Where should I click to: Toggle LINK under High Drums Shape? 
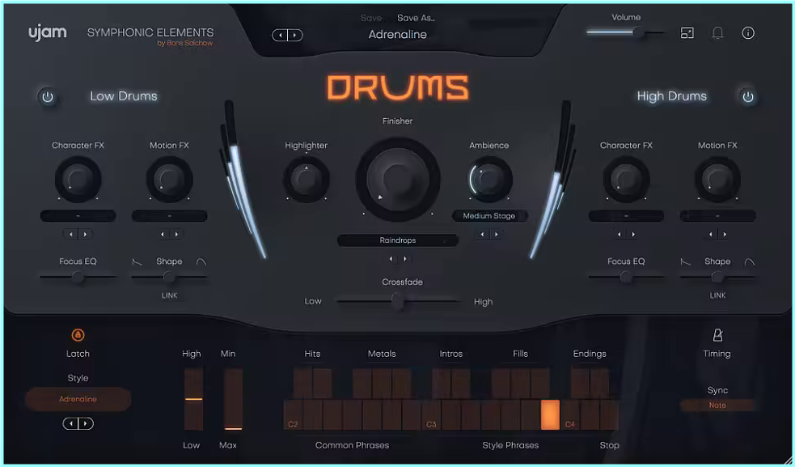tap(717, 296)
